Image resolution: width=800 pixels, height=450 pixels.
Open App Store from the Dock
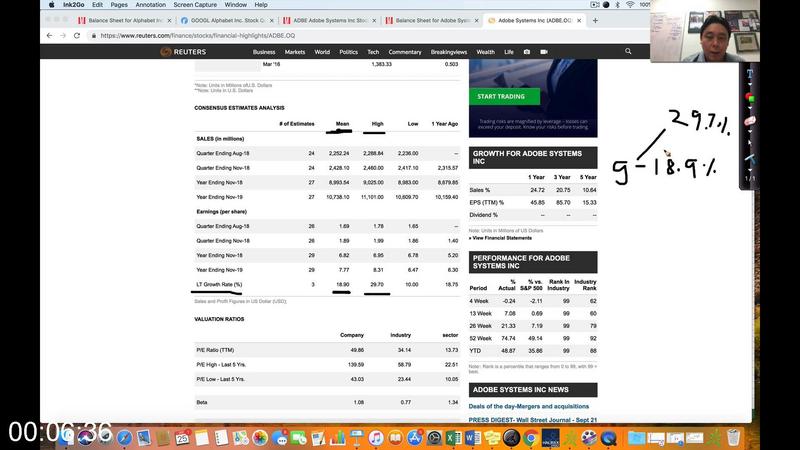point(414,438)
